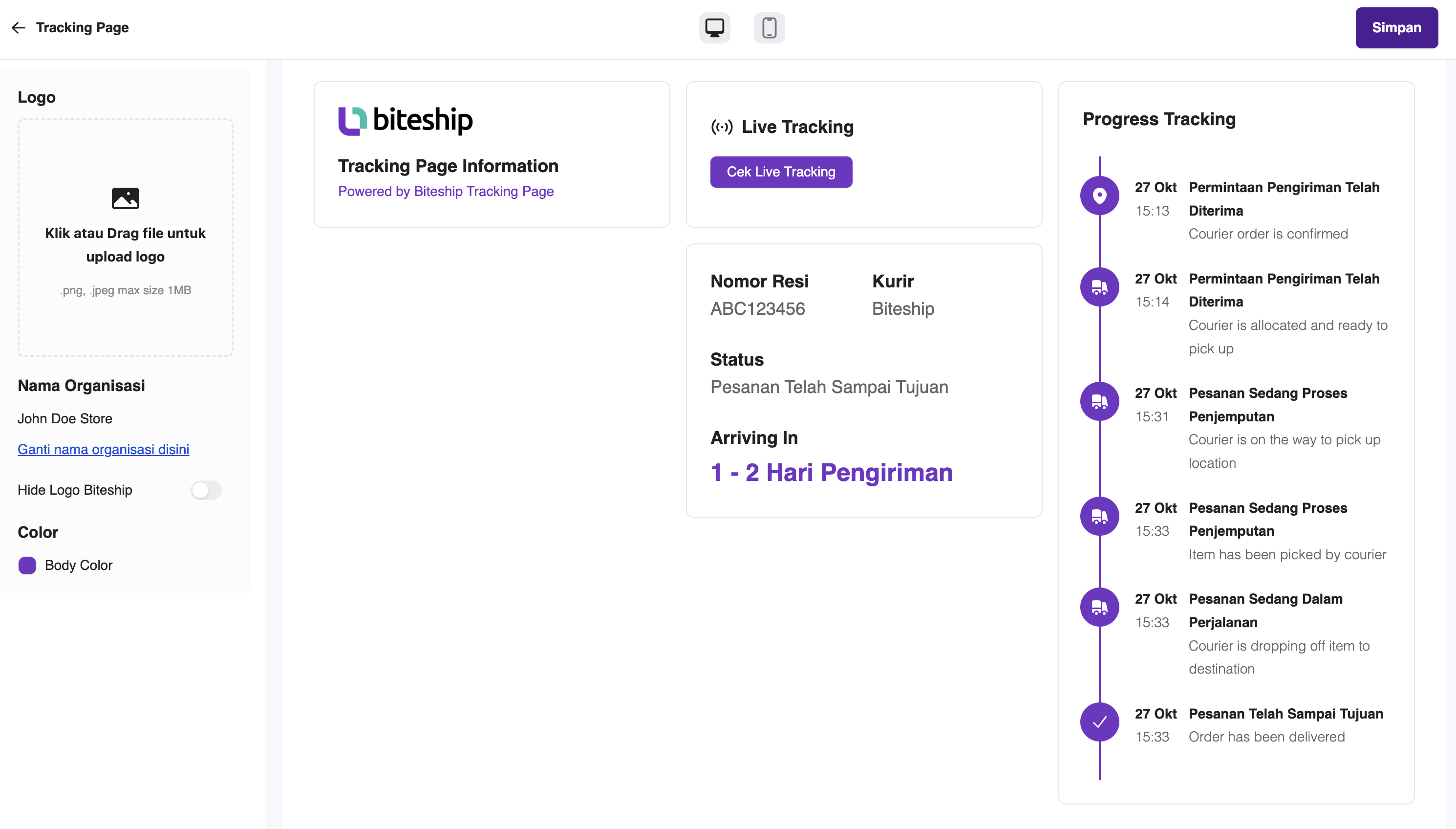The width and height of the screenshot is (1456, 829).
Task: Click organization name John Doe Store
Action: pos(65,418)
